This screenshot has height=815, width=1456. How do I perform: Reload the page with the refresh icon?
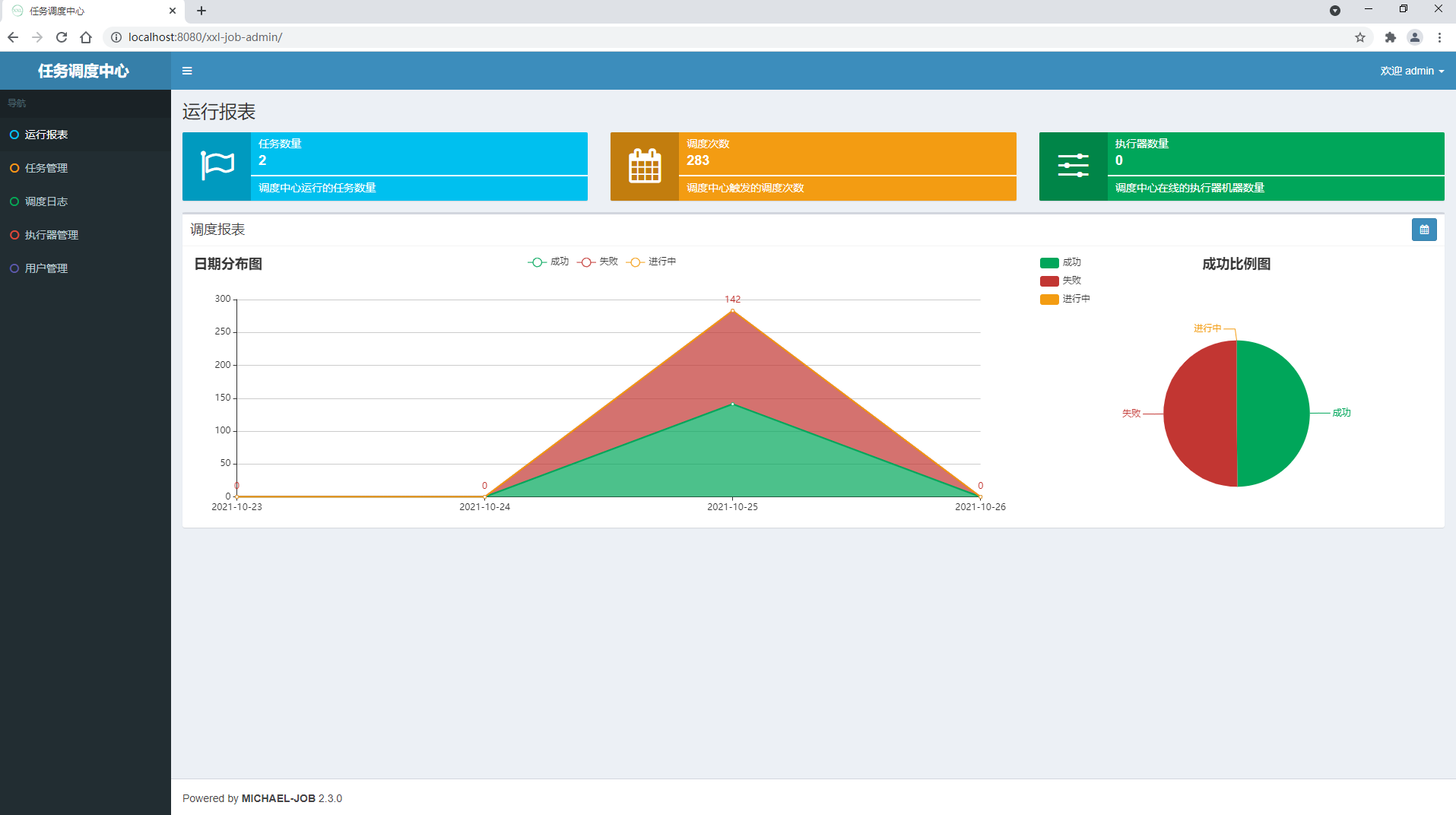pos(62,37)
